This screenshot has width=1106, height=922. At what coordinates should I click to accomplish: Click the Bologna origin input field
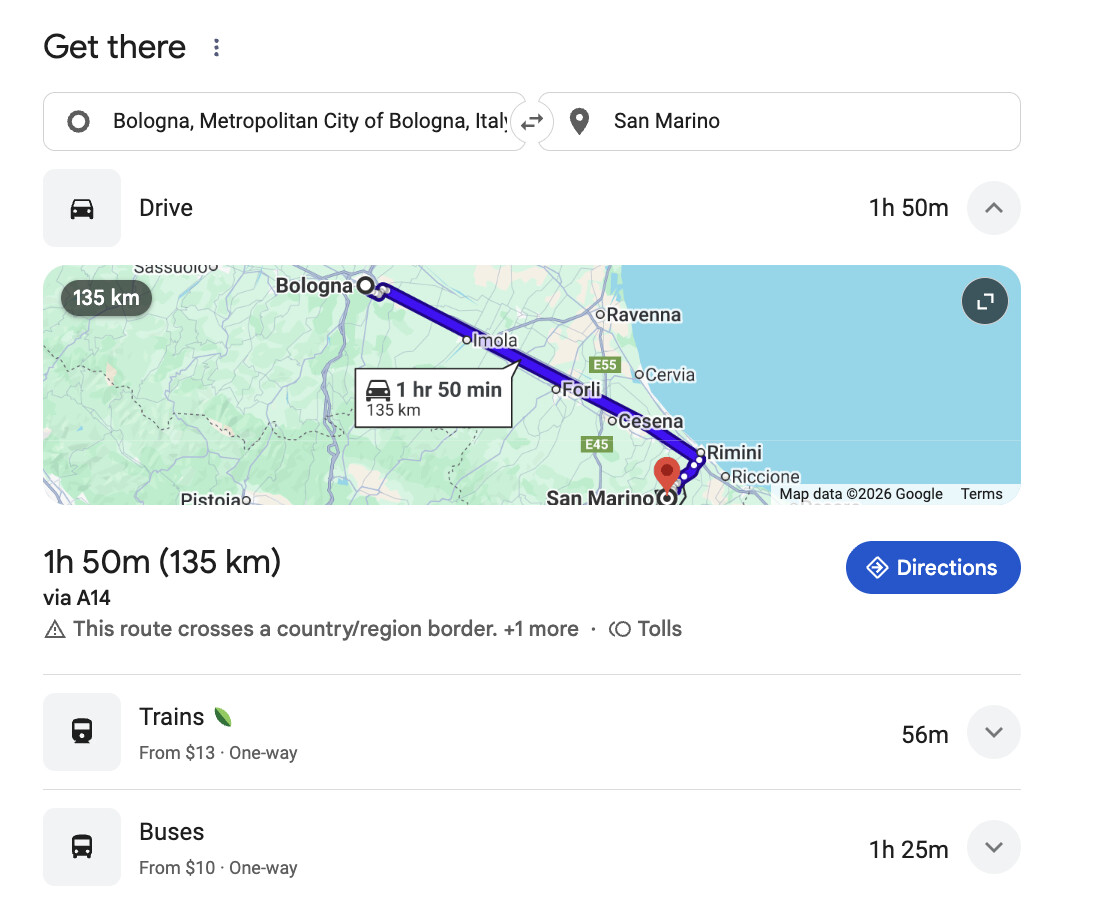pos(300,122)
